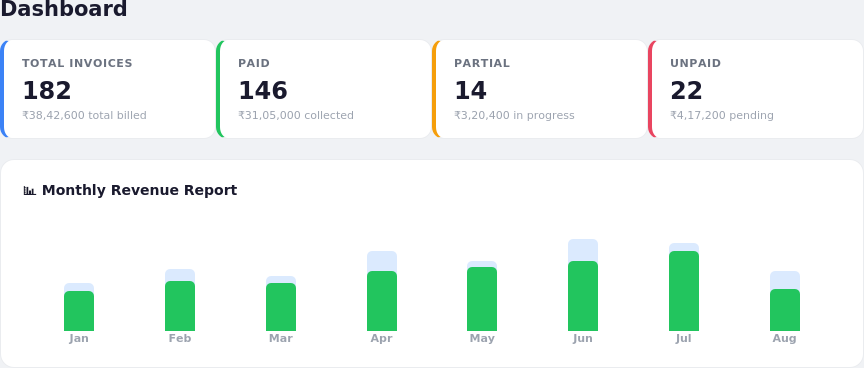
Task: Click the Mar month label
Action: (x=280, y=338)
